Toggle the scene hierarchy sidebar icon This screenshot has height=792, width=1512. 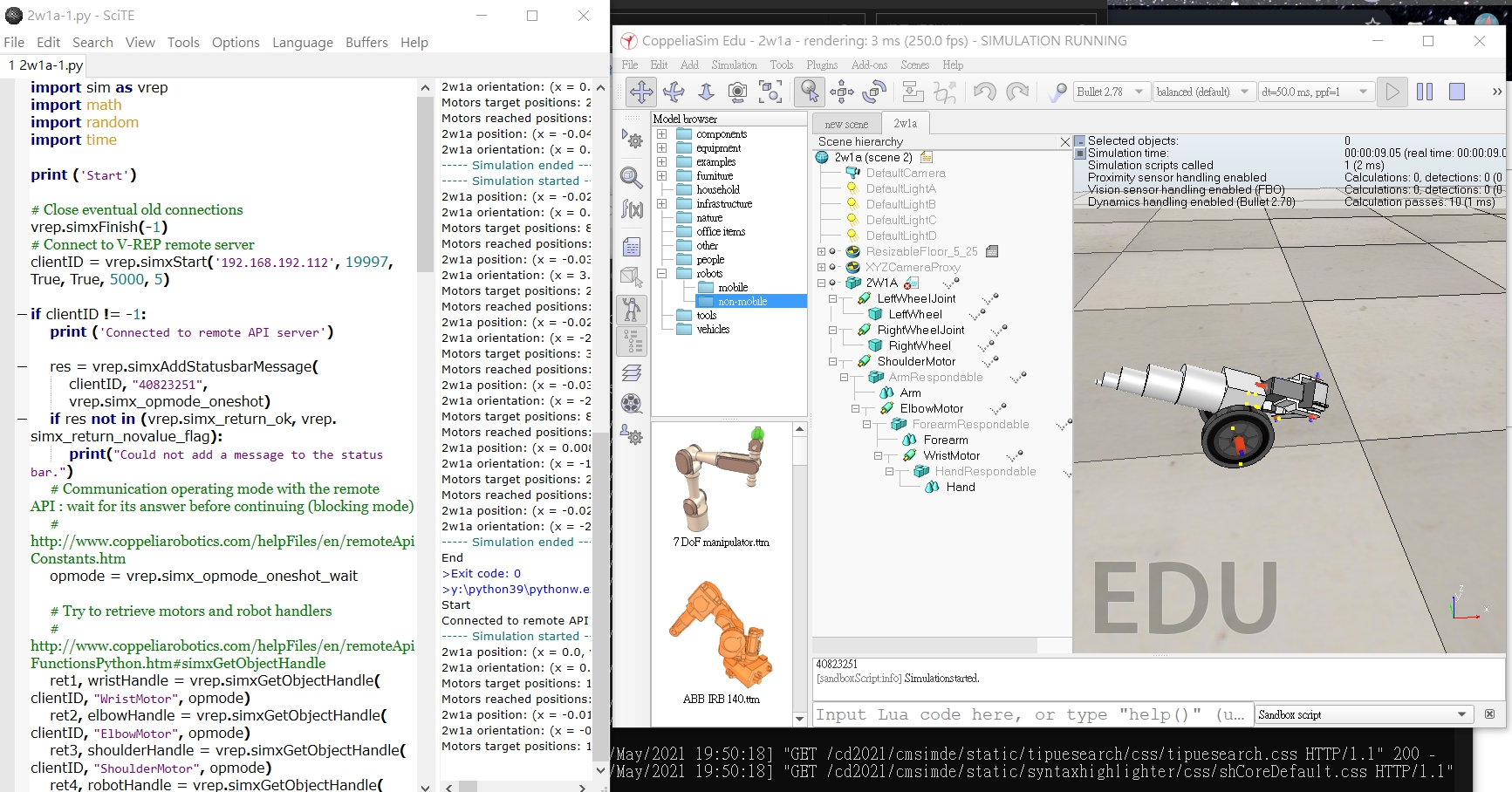[633, 341]
